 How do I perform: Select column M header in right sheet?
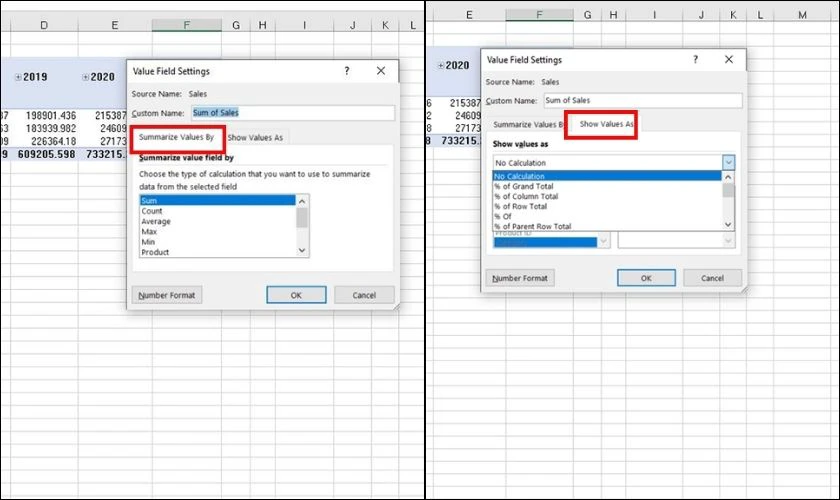point(802,15)
